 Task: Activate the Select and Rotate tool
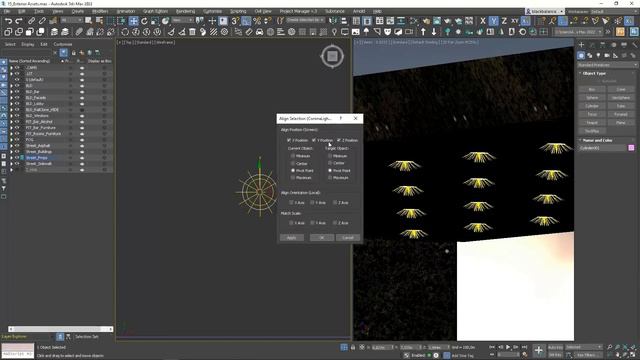coord(144,20)
